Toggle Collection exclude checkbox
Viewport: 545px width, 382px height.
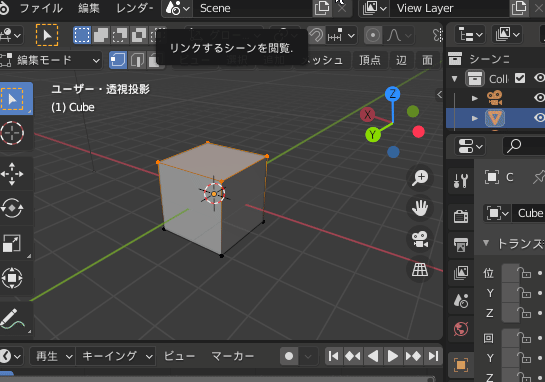pyautogui.click(x=520, y=78)
